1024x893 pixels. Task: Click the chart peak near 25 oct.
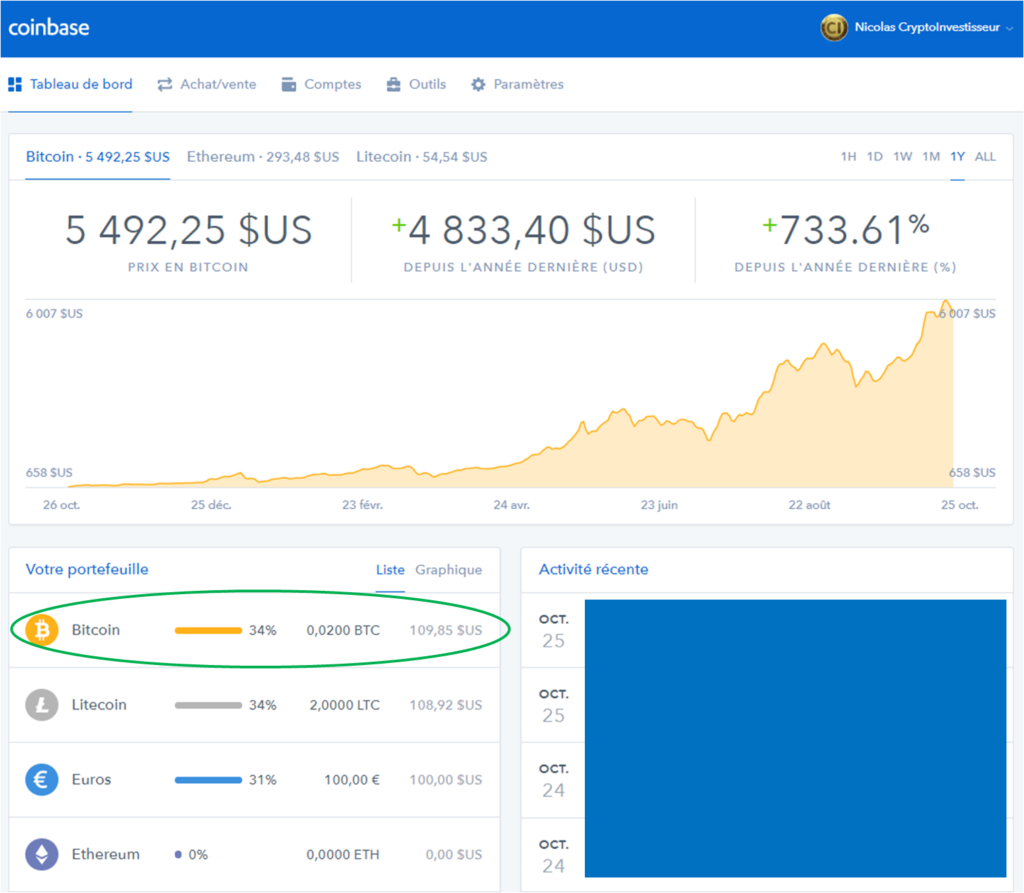tap(946, 302)
